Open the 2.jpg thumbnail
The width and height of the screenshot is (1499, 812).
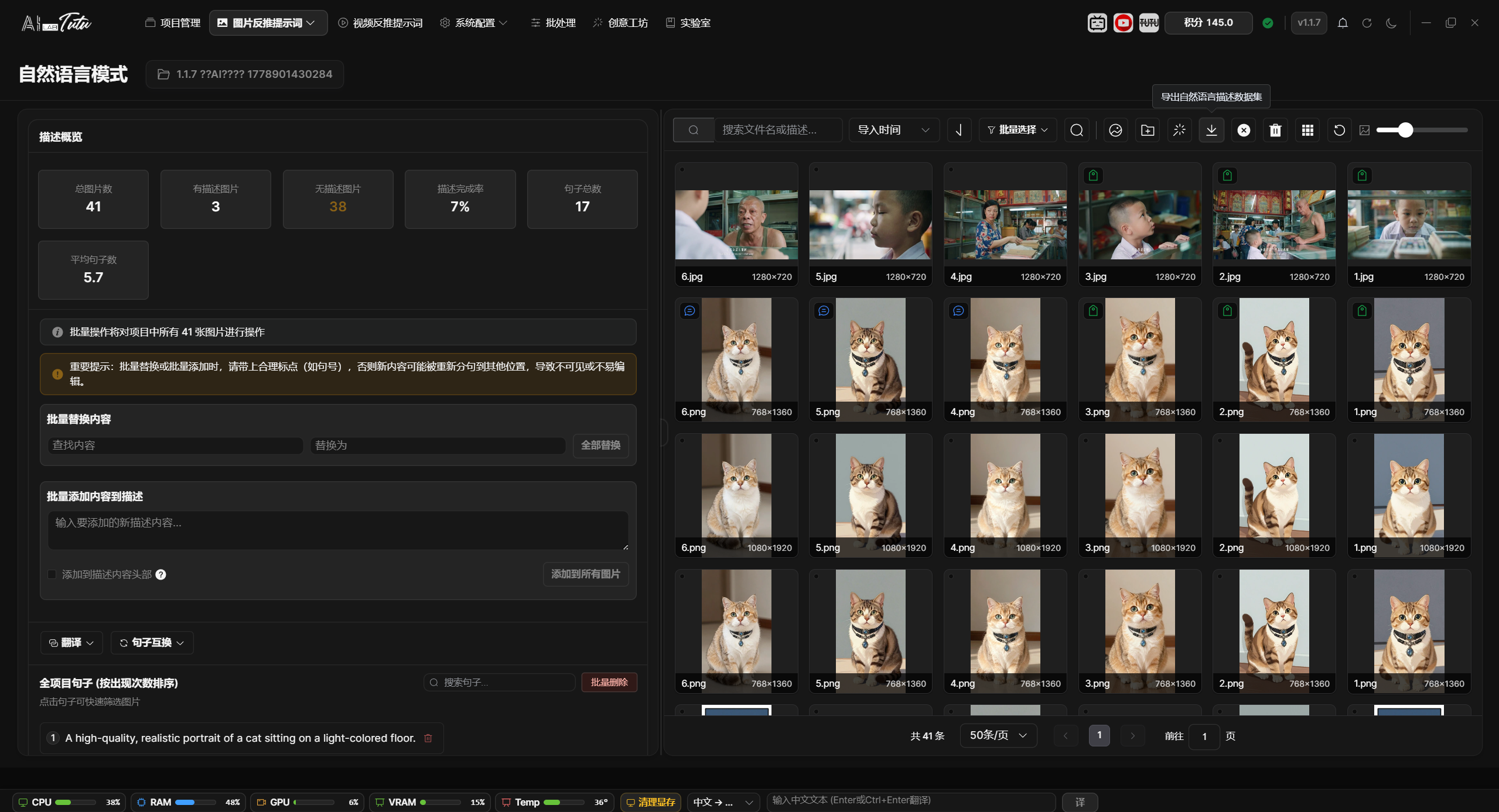pyautogui.click(x=1274, y=225)
